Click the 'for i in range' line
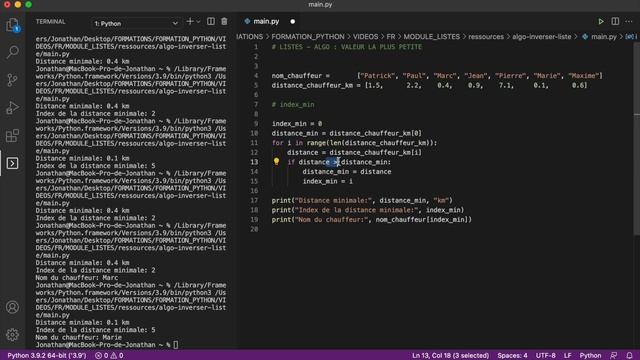 click(x=354, y=143)
